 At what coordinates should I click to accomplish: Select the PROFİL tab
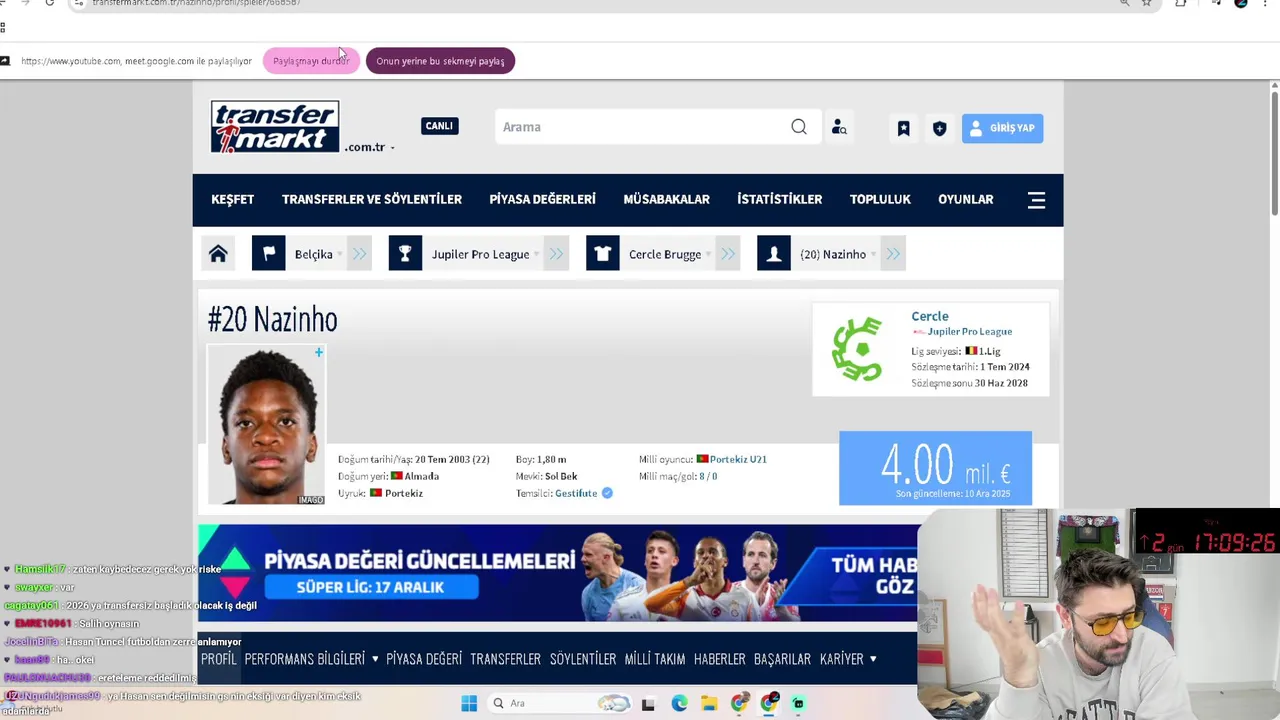pos(219,659)
